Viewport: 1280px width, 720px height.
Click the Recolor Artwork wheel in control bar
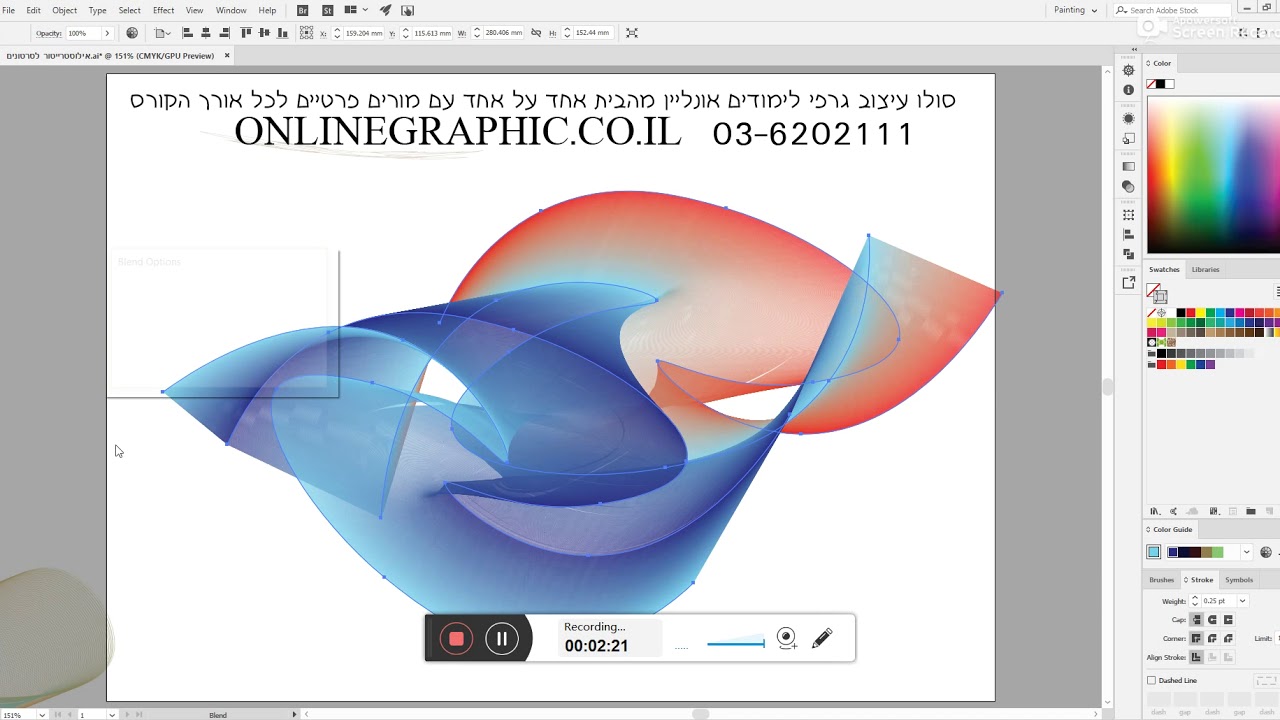[132, 33]
